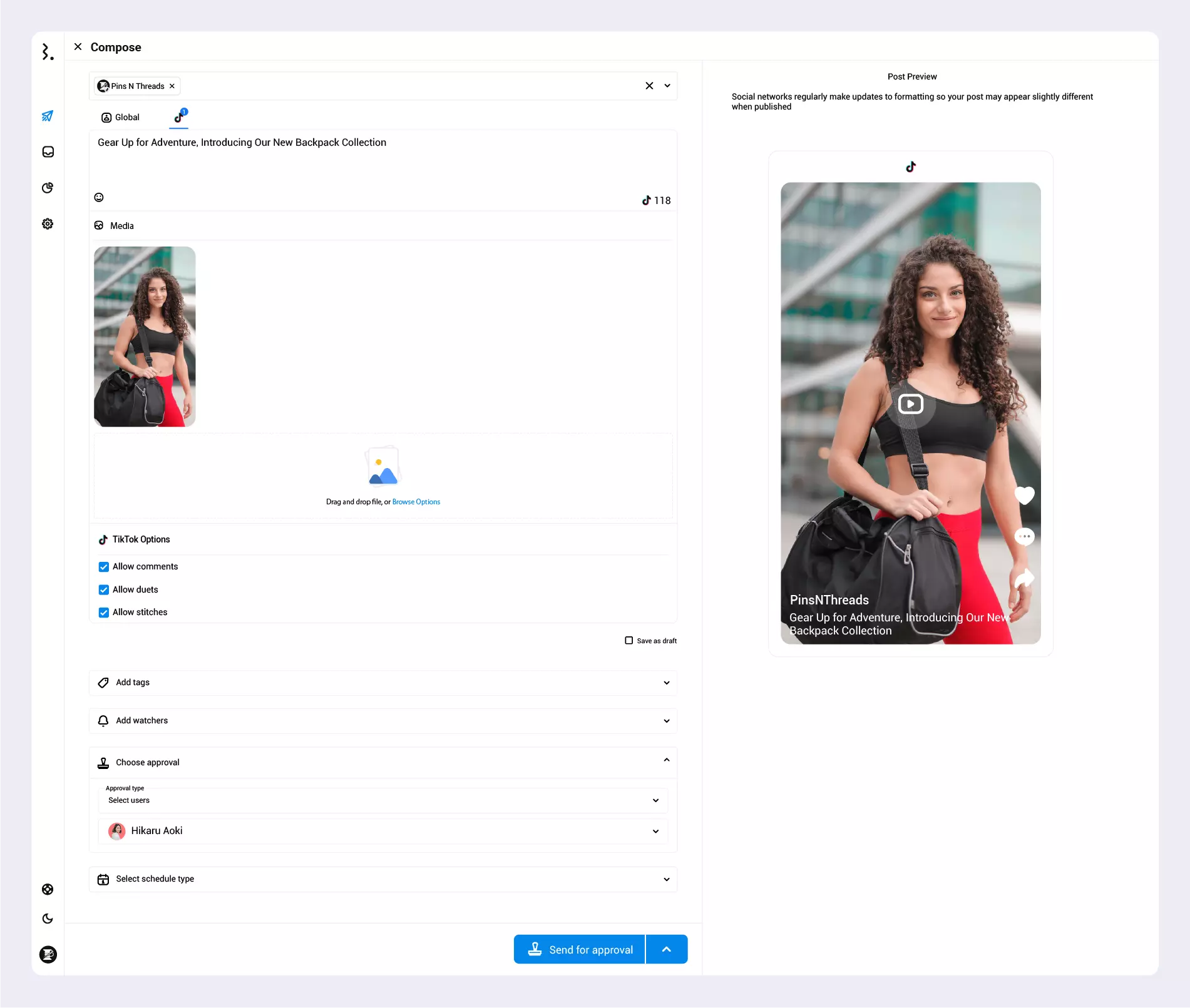1190x1008 pixels.
Task: Open the inbox icon in sidebar
Action: (x=48, y=152)
